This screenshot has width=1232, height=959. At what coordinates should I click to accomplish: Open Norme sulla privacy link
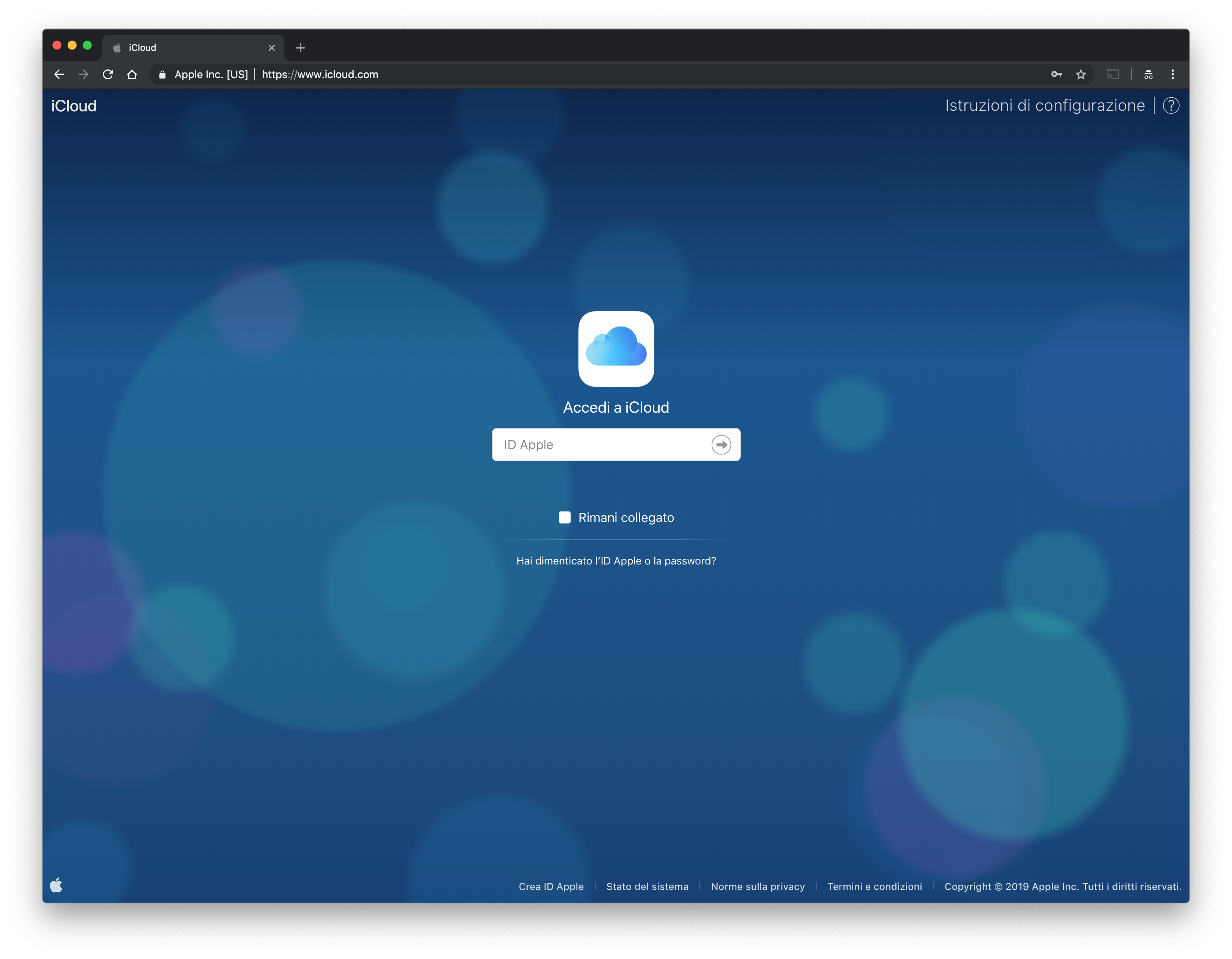758,886
